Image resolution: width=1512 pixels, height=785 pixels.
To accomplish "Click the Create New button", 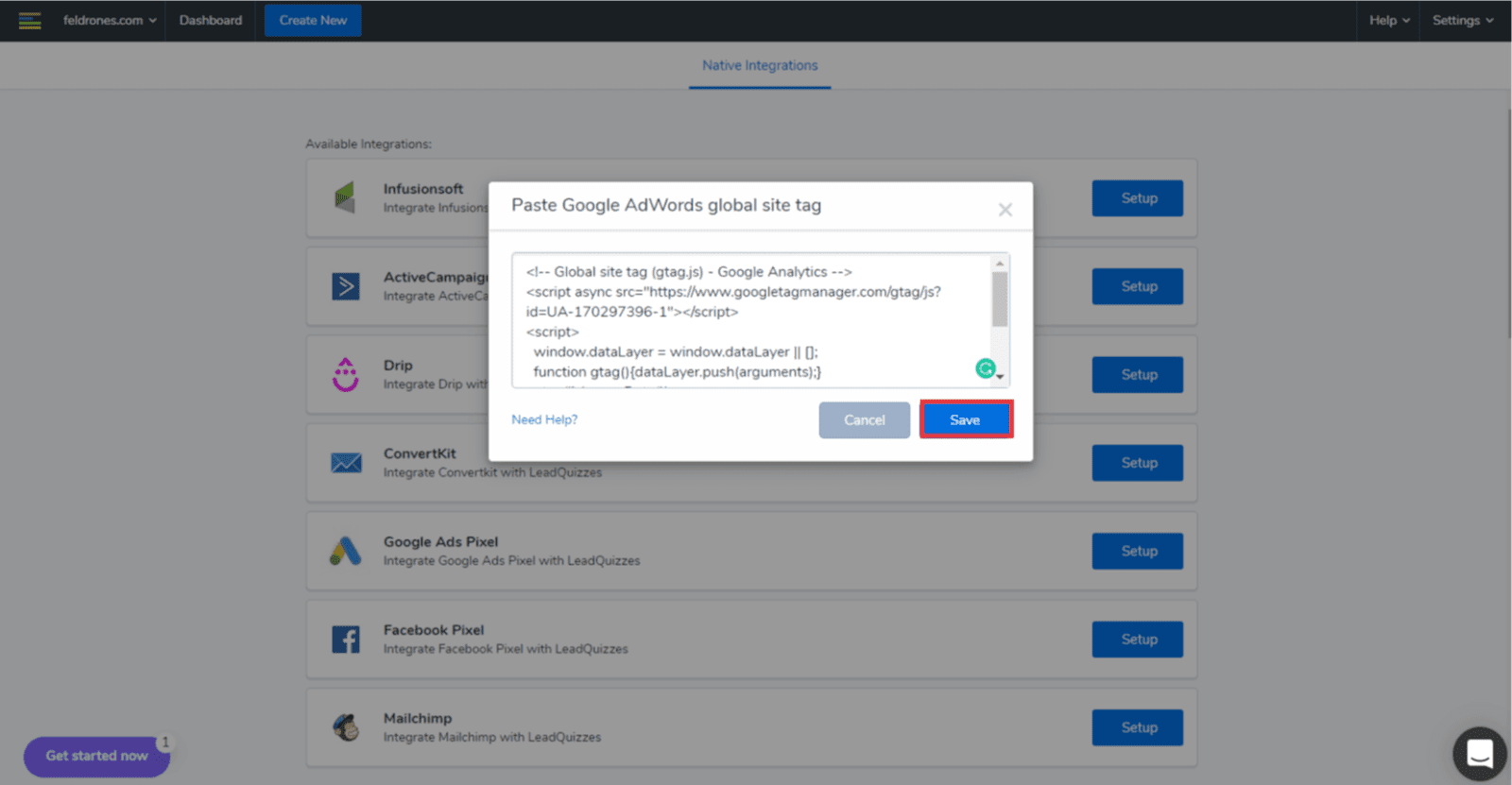I will point(313,20).
